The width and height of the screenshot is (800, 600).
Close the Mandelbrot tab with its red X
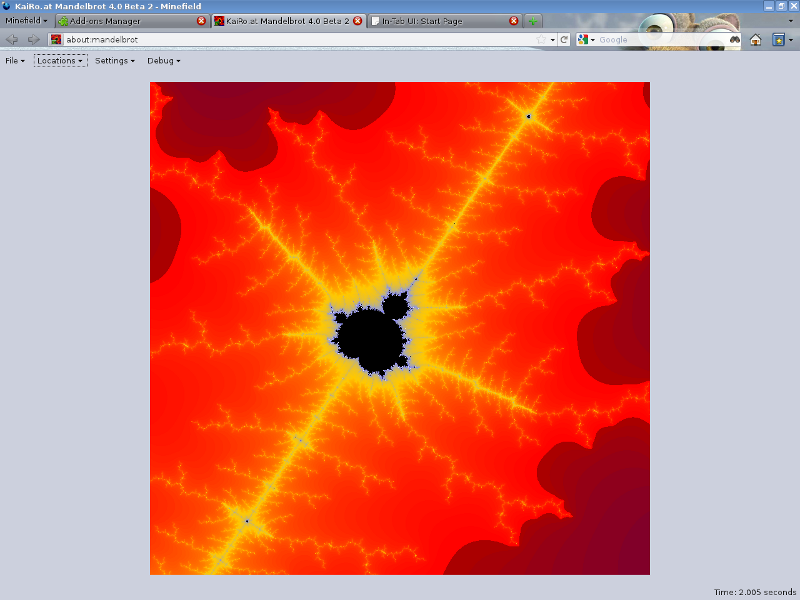pyautogui.click(x=356, y=20)
